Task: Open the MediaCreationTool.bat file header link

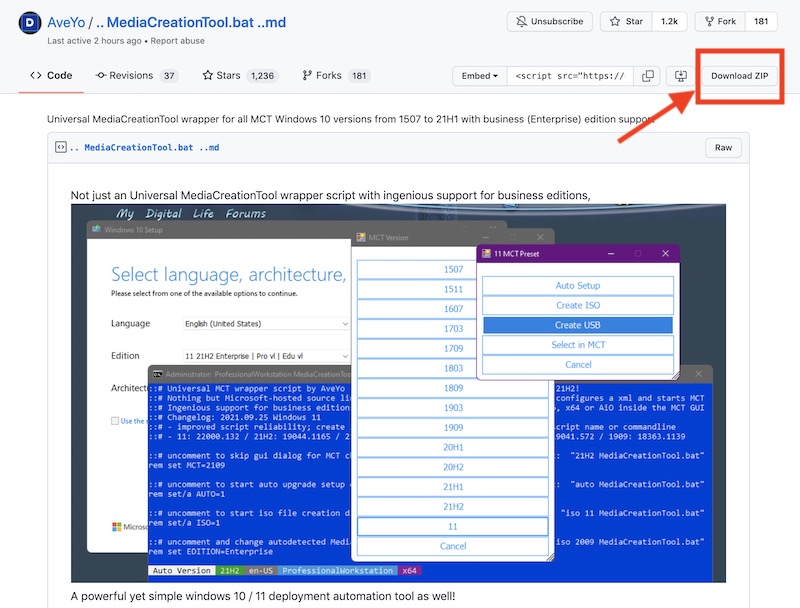Action: (x=144, y=147)
